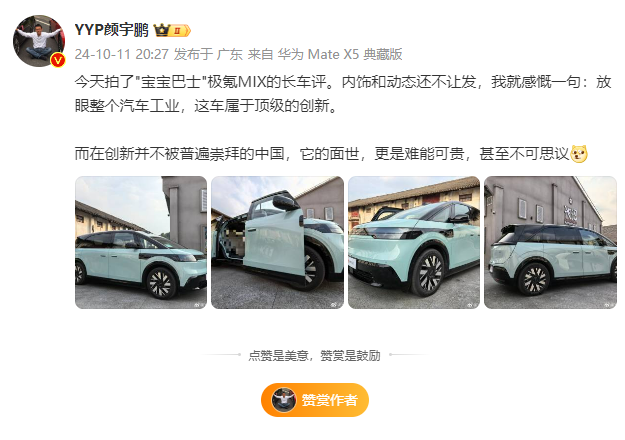Open the YYP颜宇鹏 username link

click(111, 30)
